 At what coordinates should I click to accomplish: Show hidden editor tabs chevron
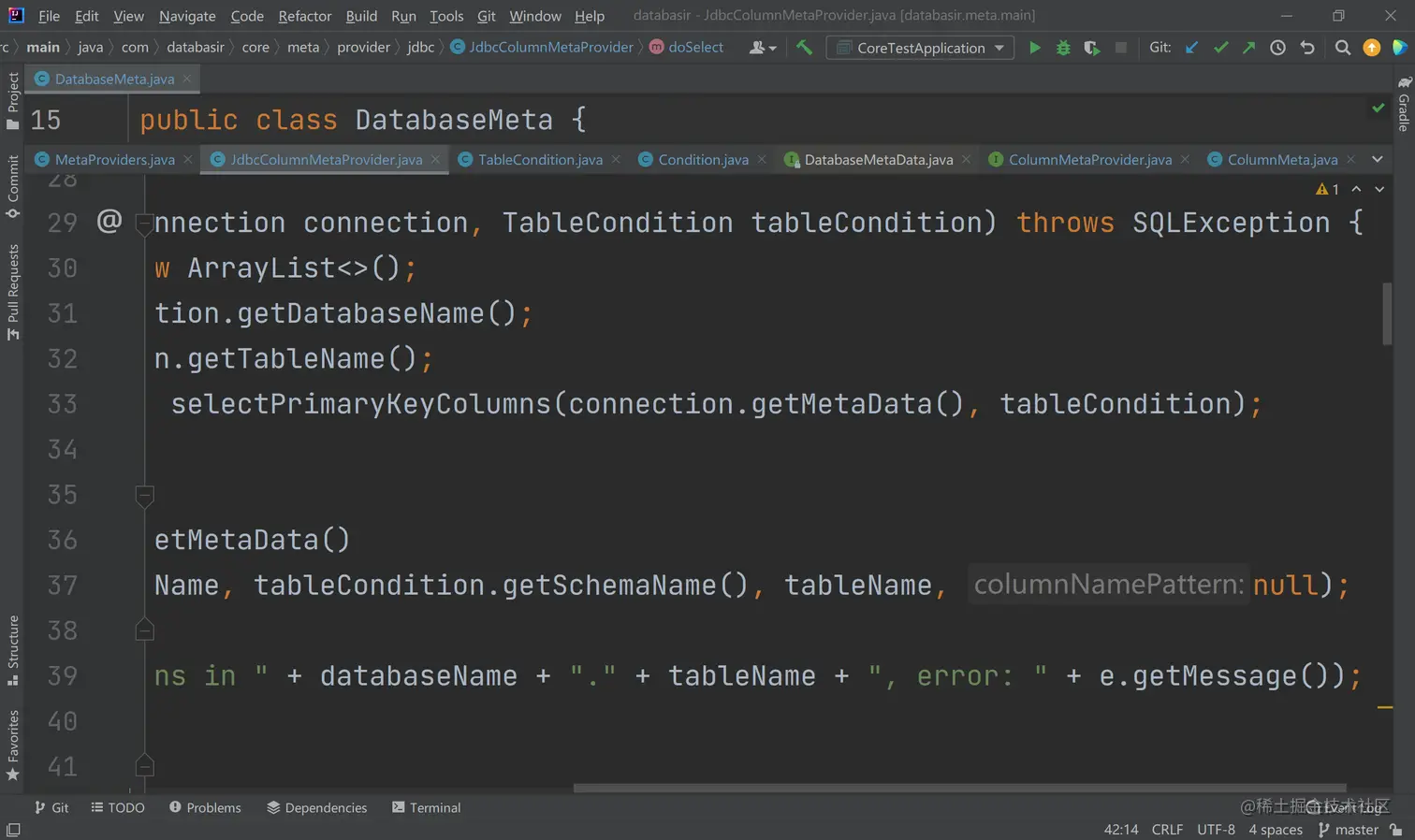(x=1378, y=159)
